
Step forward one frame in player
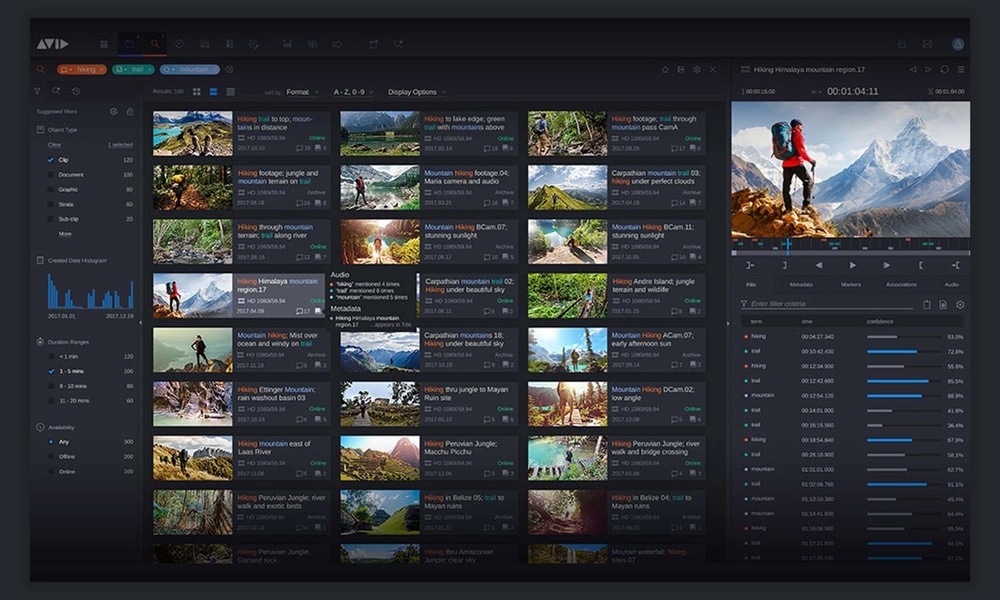coord(886,265)
